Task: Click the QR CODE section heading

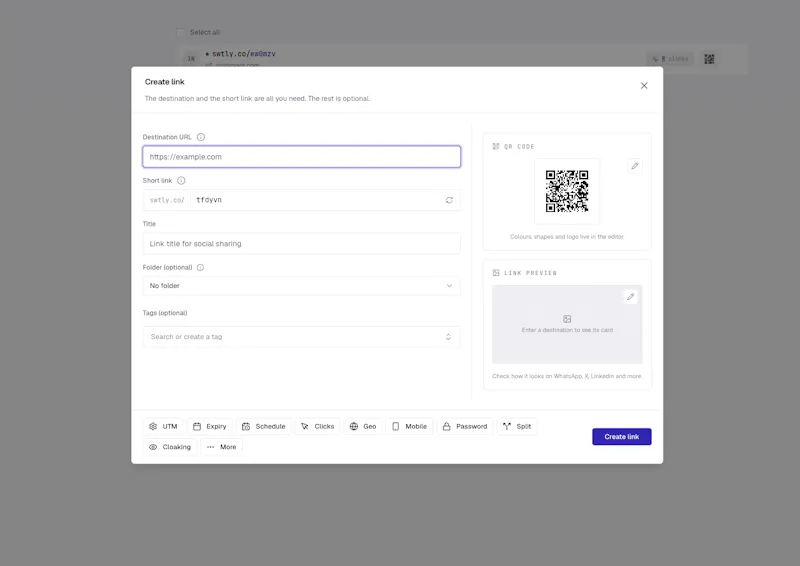Action: tap(519, 146)
